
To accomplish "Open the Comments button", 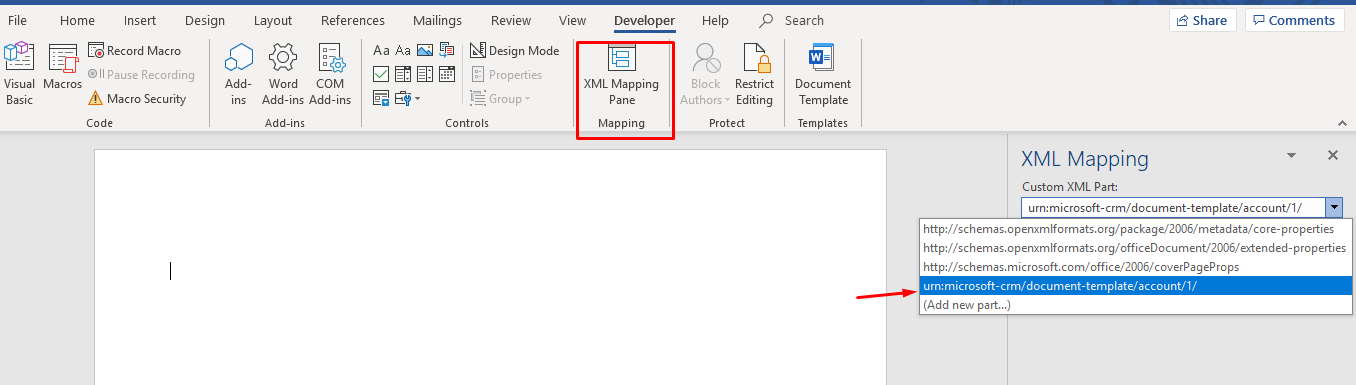I will pyautogui.click(x=1294, y=20).
